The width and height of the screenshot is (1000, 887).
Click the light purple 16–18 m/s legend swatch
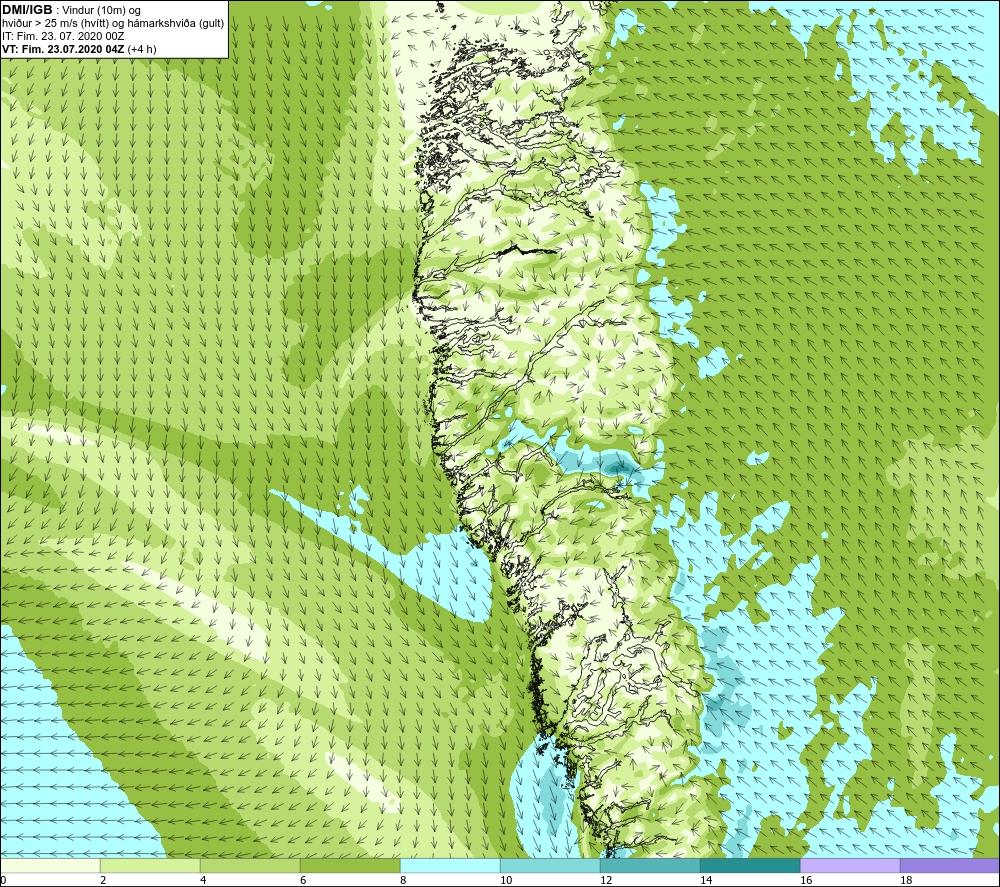pos(850,865)
